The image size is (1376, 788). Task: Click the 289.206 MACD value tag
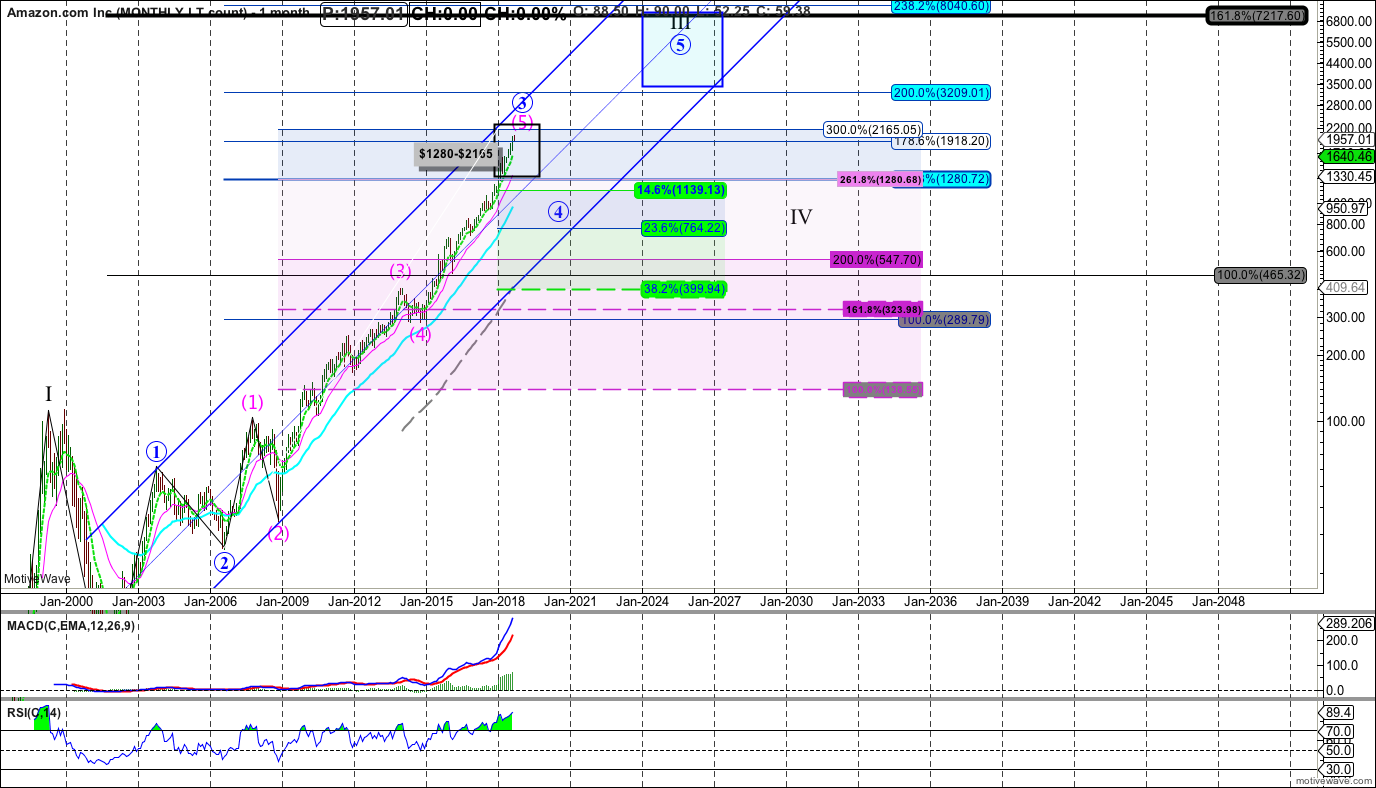point(1346,622)
